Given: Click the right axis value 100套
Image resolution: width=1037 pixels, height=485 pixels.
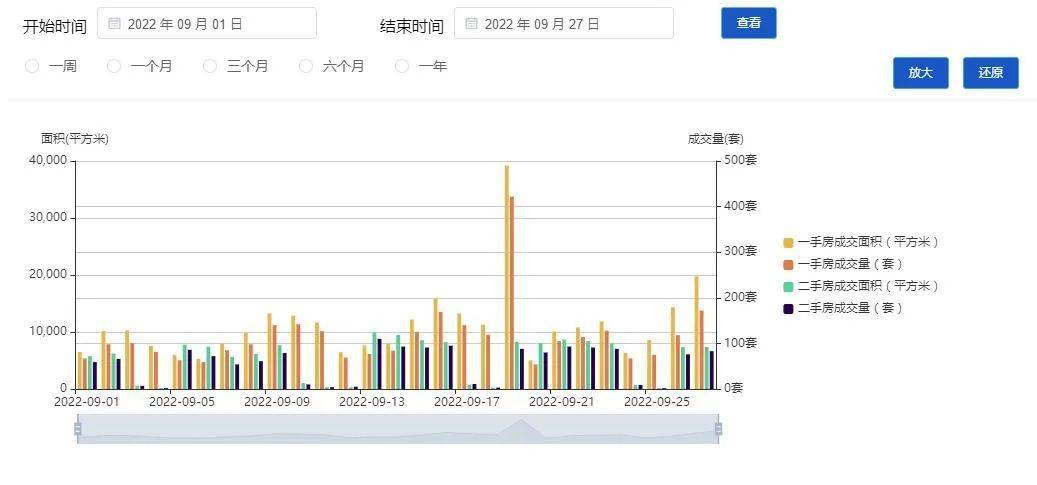Looking at the screenshot, I should [x=741, y=343].
